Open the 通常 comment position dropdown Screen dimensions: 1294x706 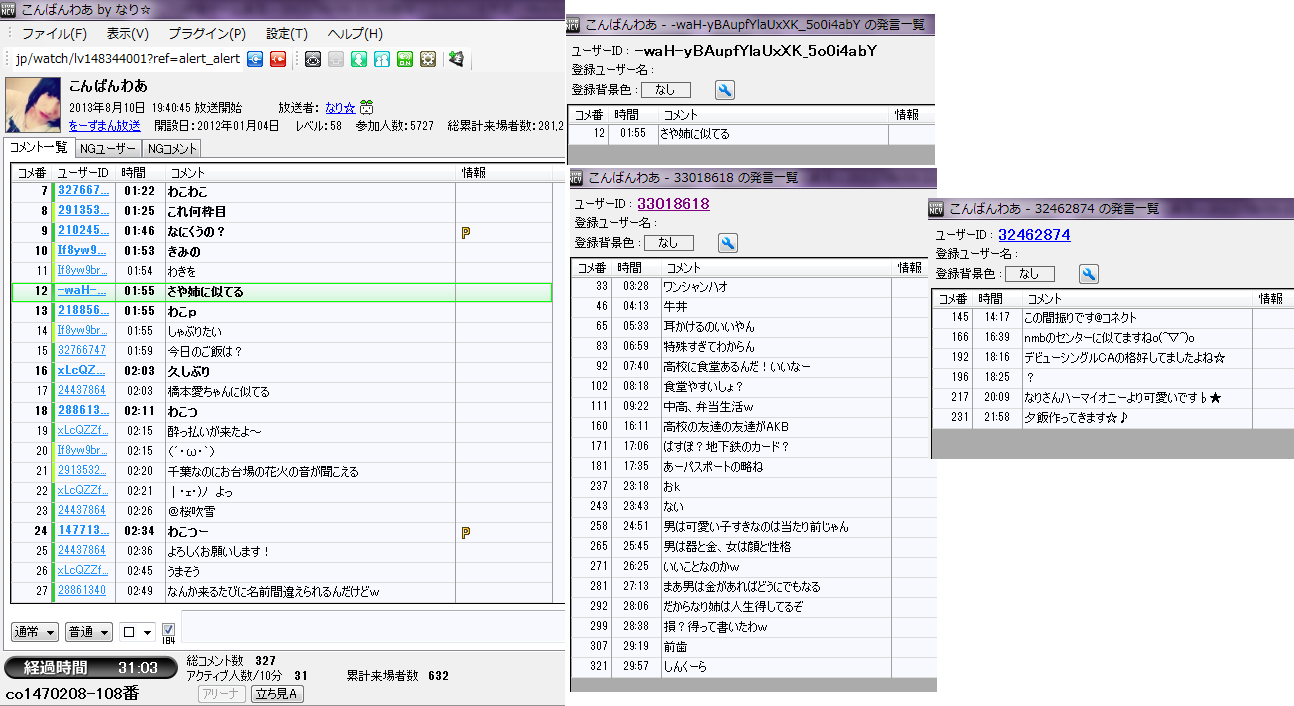click(34, 632)
